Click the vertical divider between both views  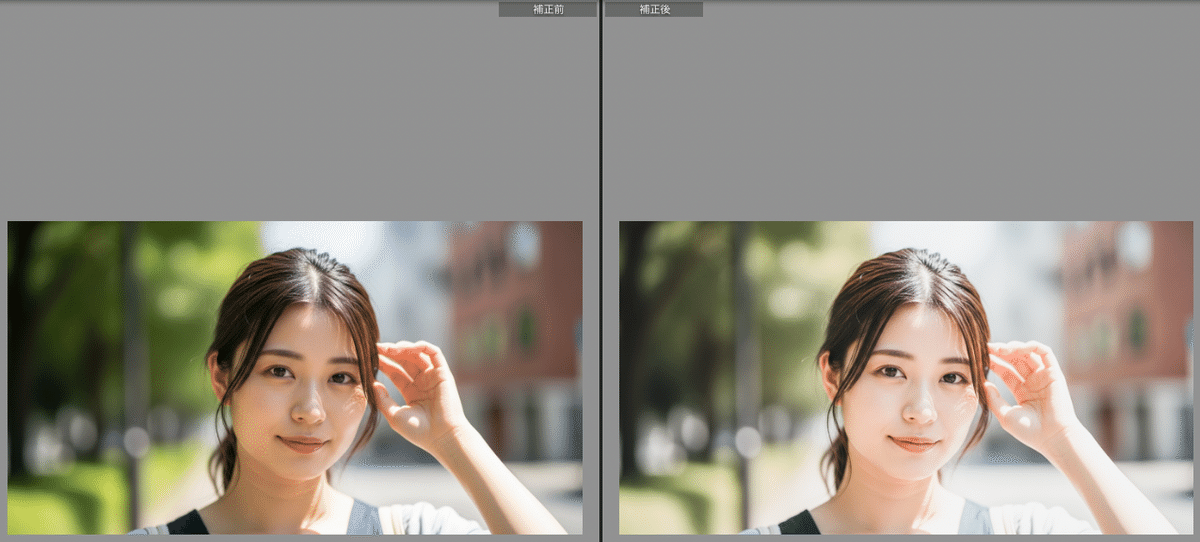(601, 270)
